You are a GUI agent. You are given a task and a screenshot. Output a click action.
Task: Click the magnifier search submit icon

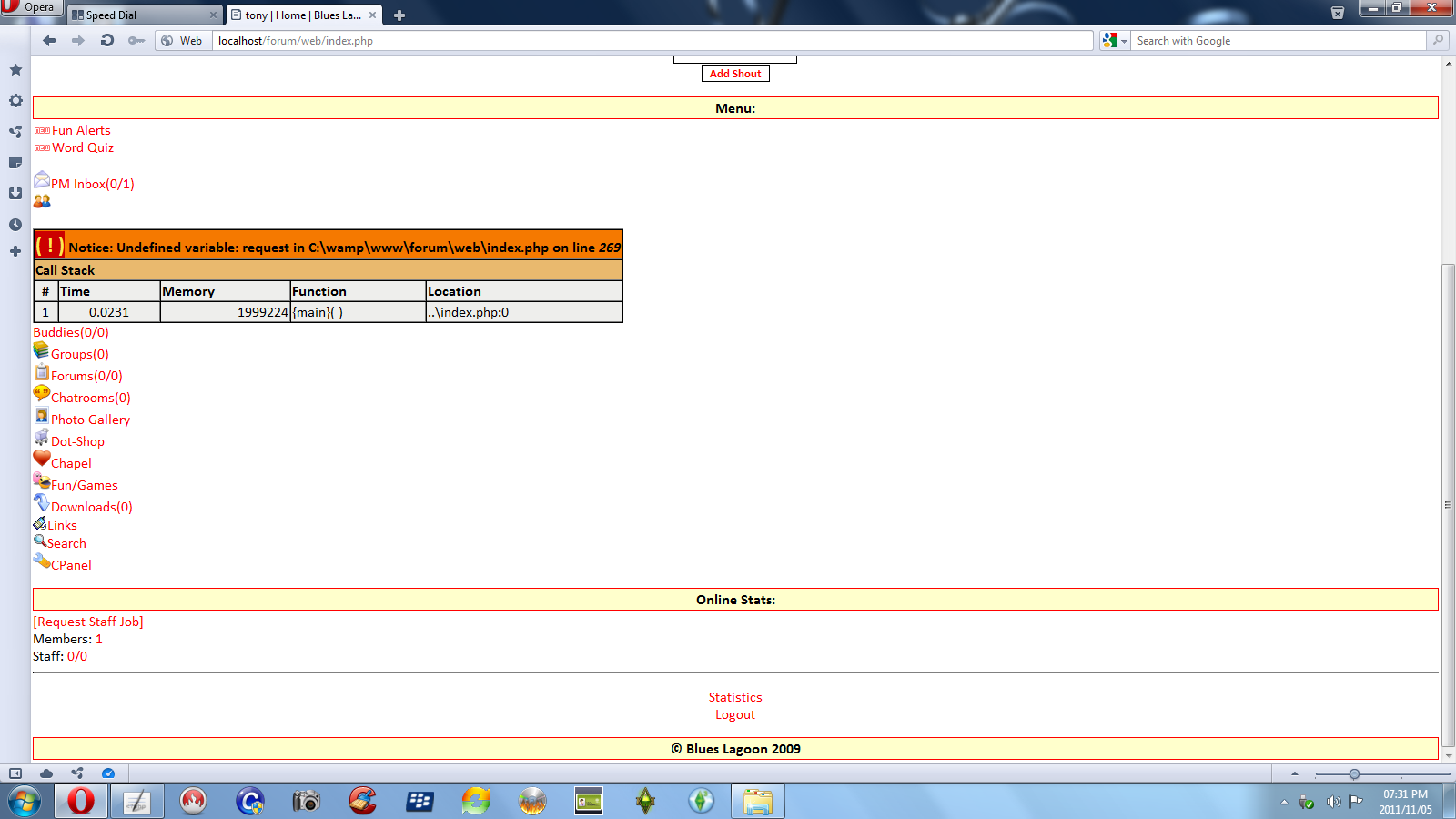[1438, 40]
